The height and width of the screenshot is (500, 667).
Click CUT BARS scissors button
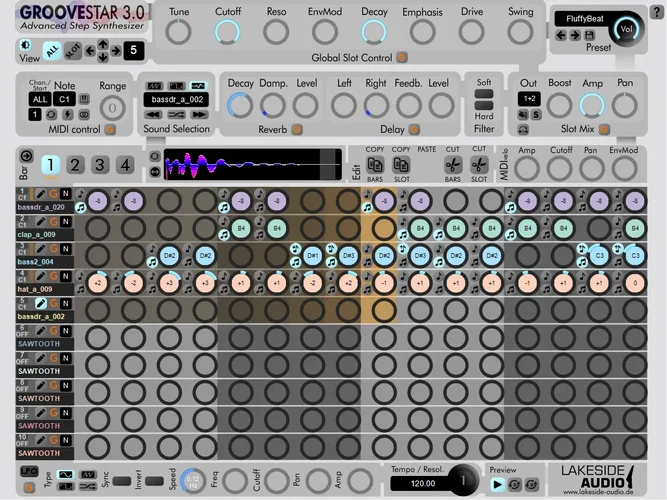[x=453, y=165]
